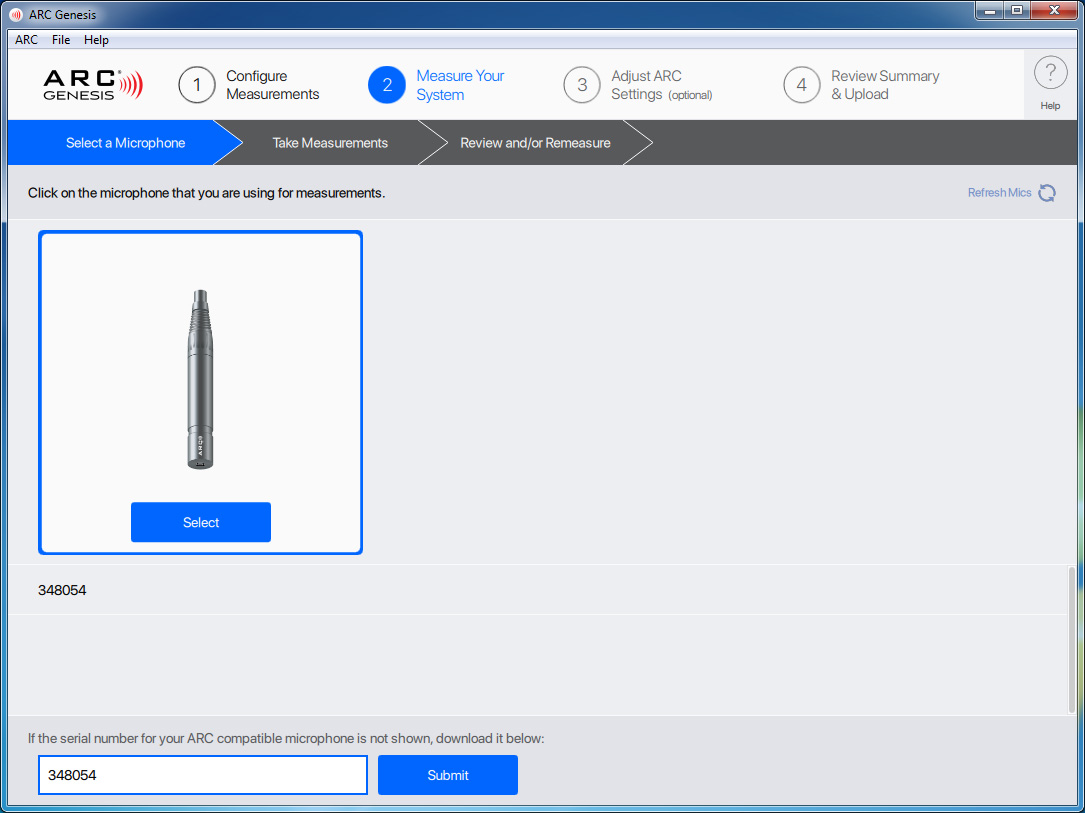Click step 2 circle for Measure Your System
This screenshot has width=1085, height=813.
tap(387, 85)
